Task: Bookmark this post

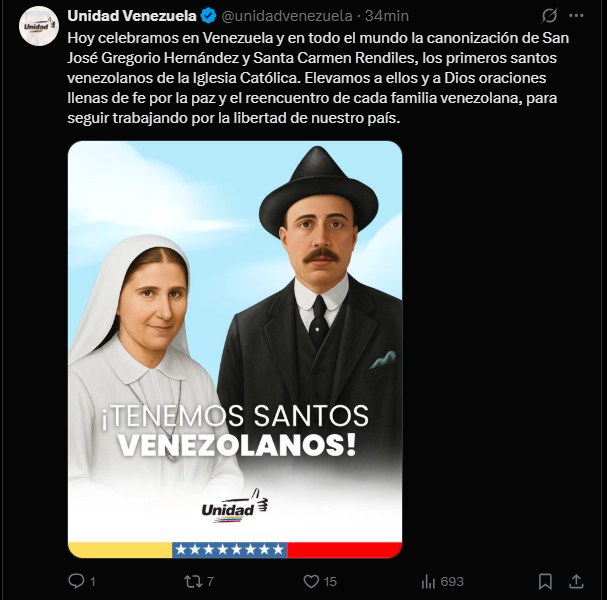Action: coord(545,581)
